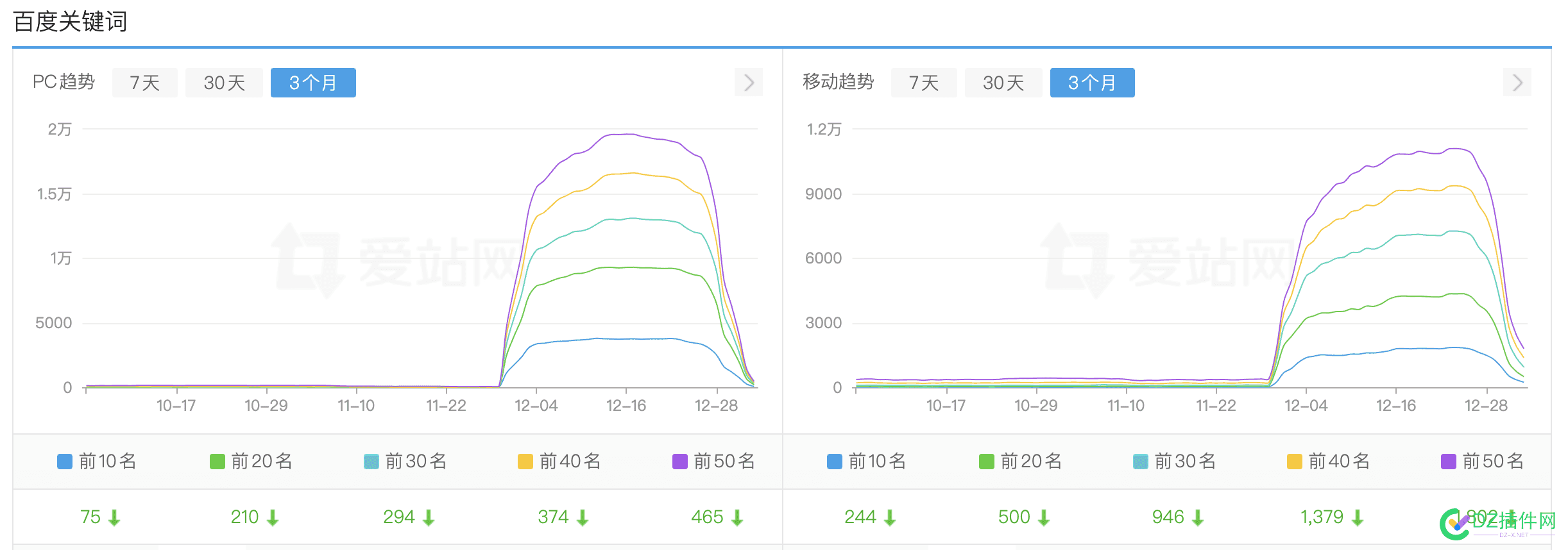Open mobile top-40 keyword count 1,379
This screenshot has width=1568, height=550.
[x=1322, y=517]
